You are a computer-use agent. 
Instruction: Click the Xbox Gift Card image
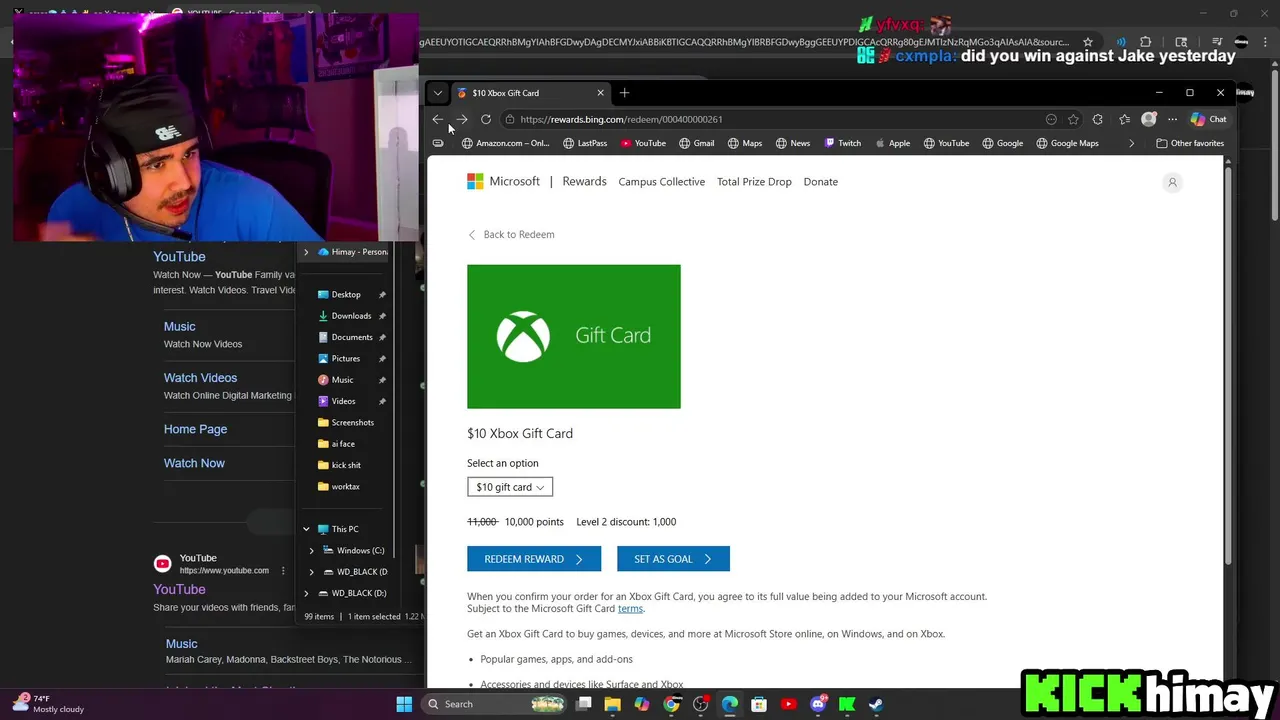pyautogui.click(x=573, y=336)
